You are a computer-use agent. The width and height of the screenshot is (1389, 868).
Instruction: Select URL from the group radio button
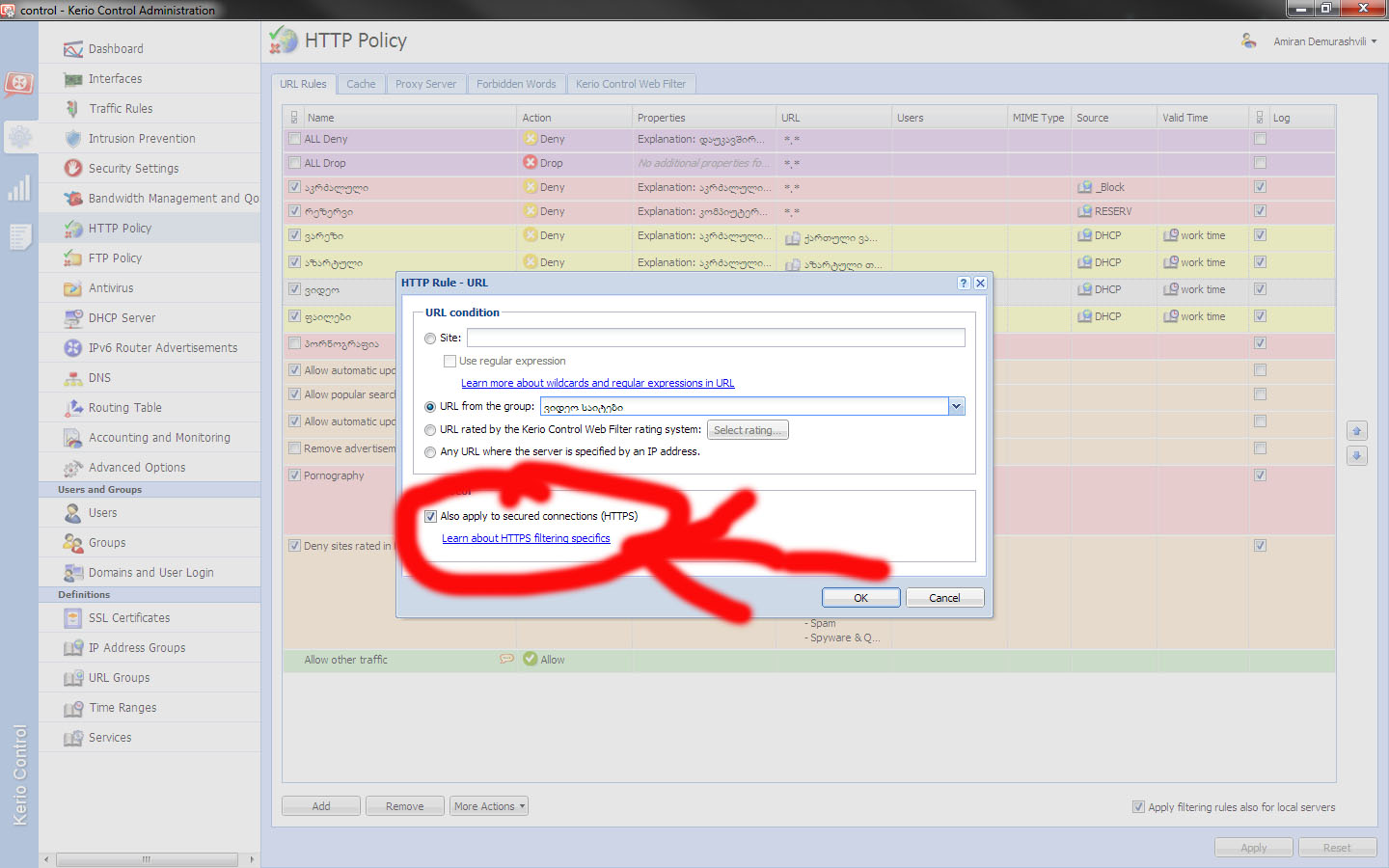(x=430, y=407)
